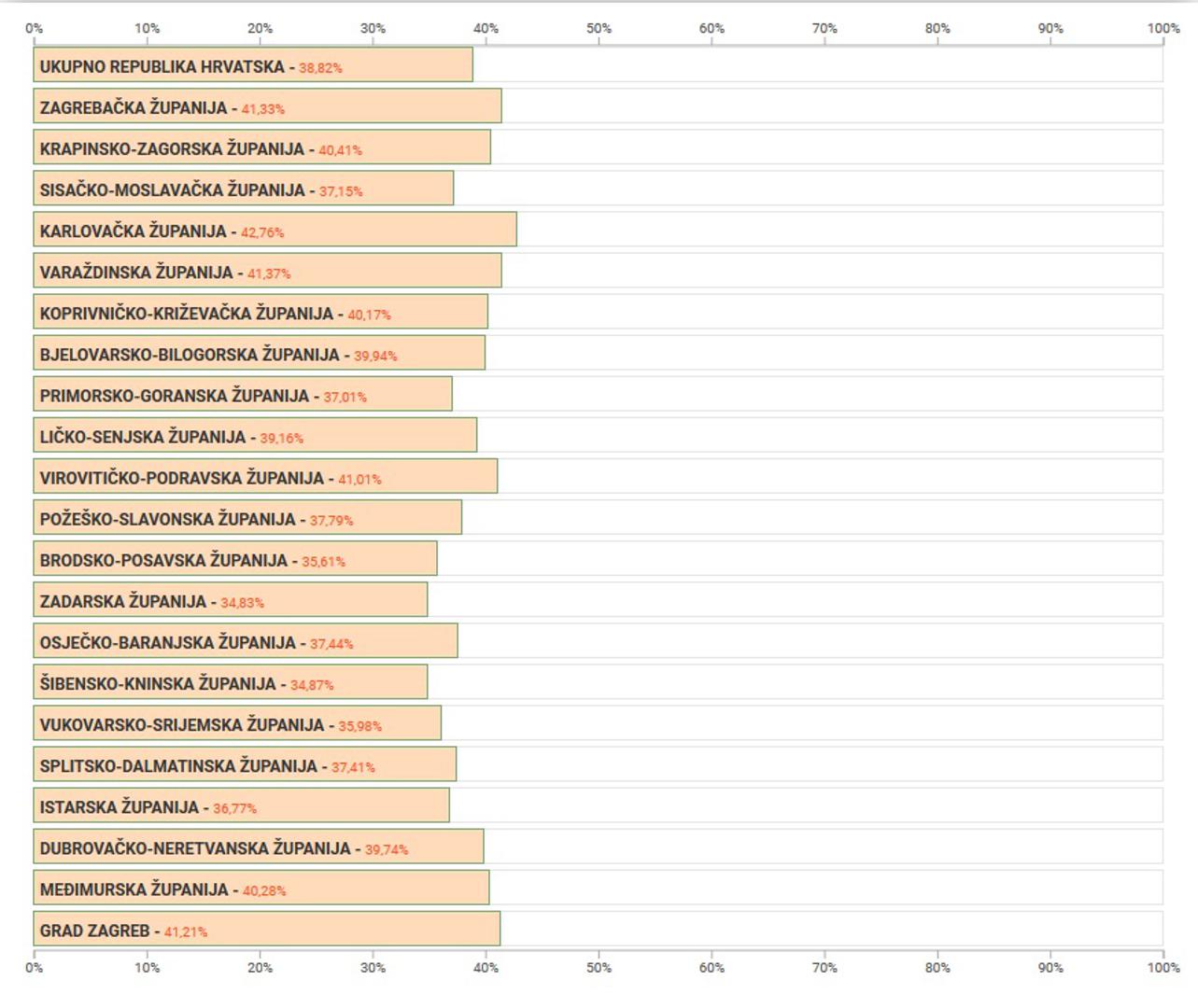Select the ŠIBENSKO-KNINSKA ŽUPANIJA bar
1198x1008 pixels.
click(231, 681)
